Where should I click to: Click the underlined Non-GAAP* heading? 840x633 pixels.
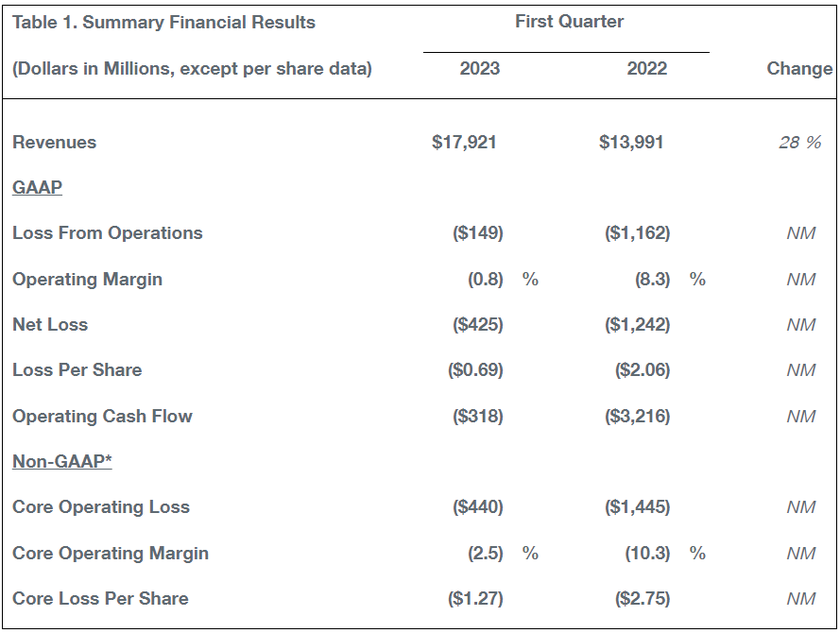62,461
